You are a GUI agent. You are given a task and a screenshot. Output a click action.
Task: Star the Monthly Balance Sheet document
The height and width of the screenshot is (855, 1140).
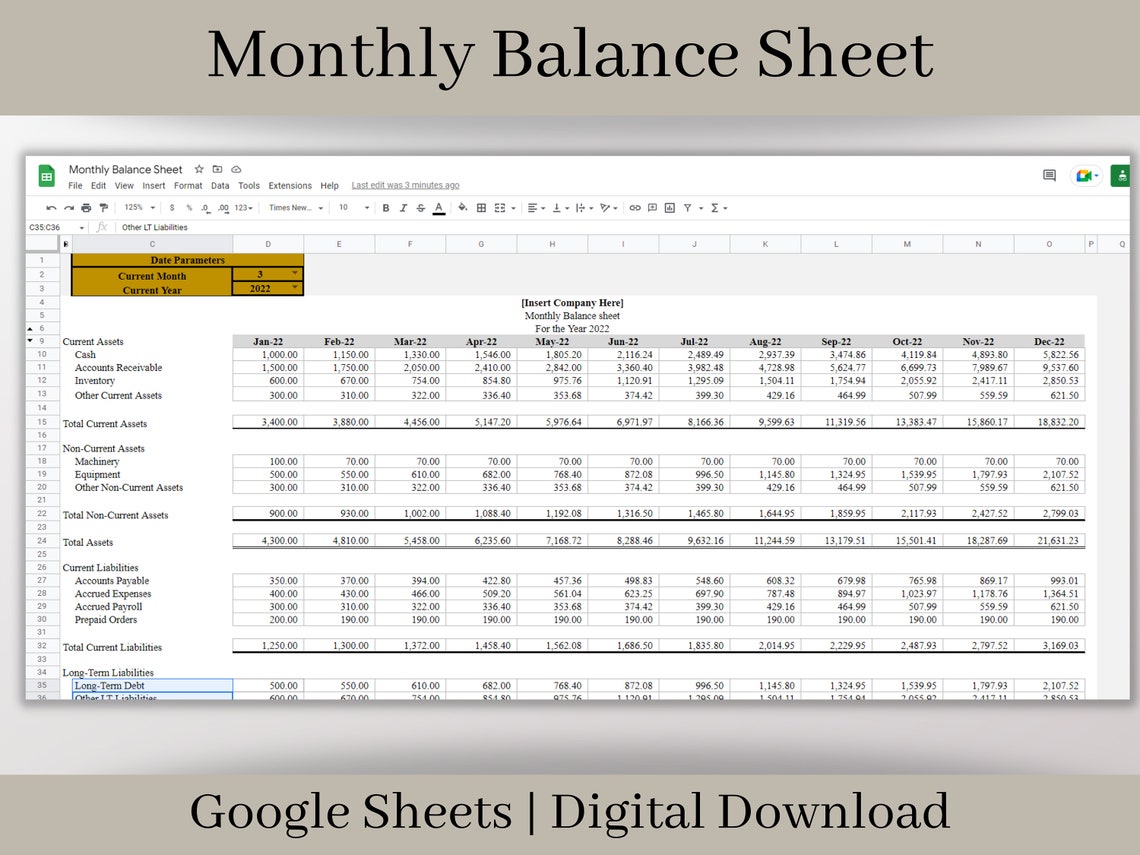199,170
